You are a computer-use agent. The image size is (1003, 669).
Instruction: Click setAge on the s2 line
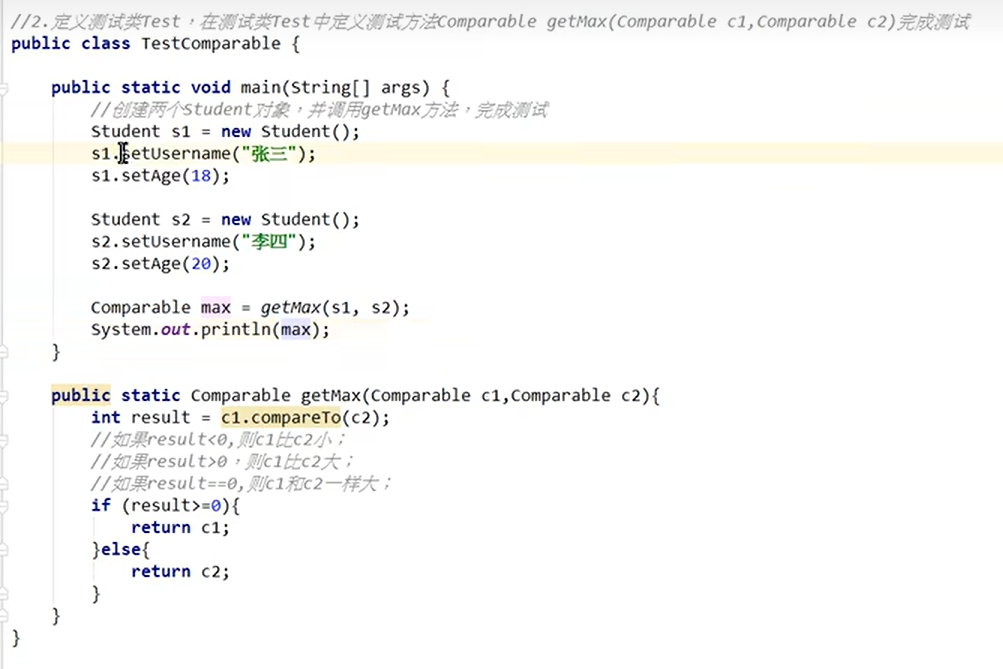pyautogui.click(x=150, y=264)
